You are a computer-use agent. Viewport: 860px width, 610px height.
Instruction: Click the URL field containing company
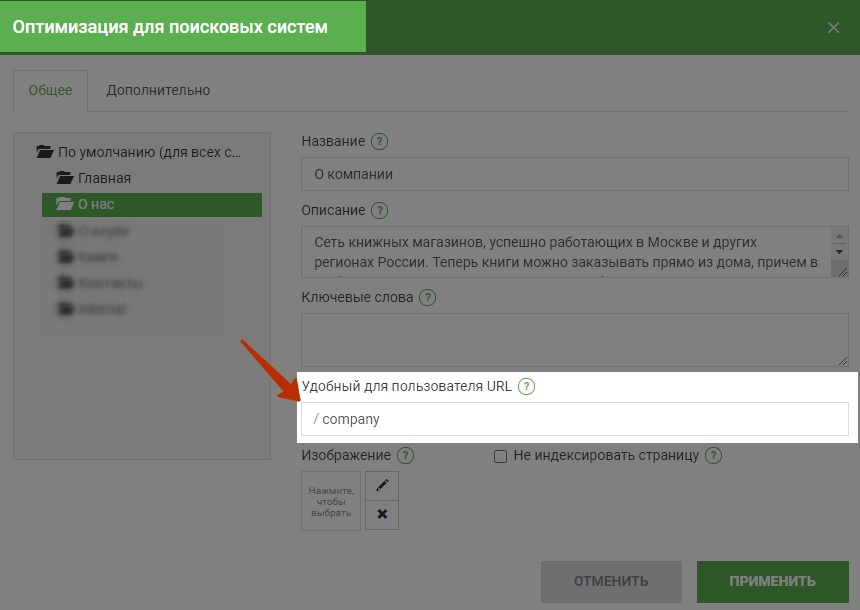tap(575, 419)
